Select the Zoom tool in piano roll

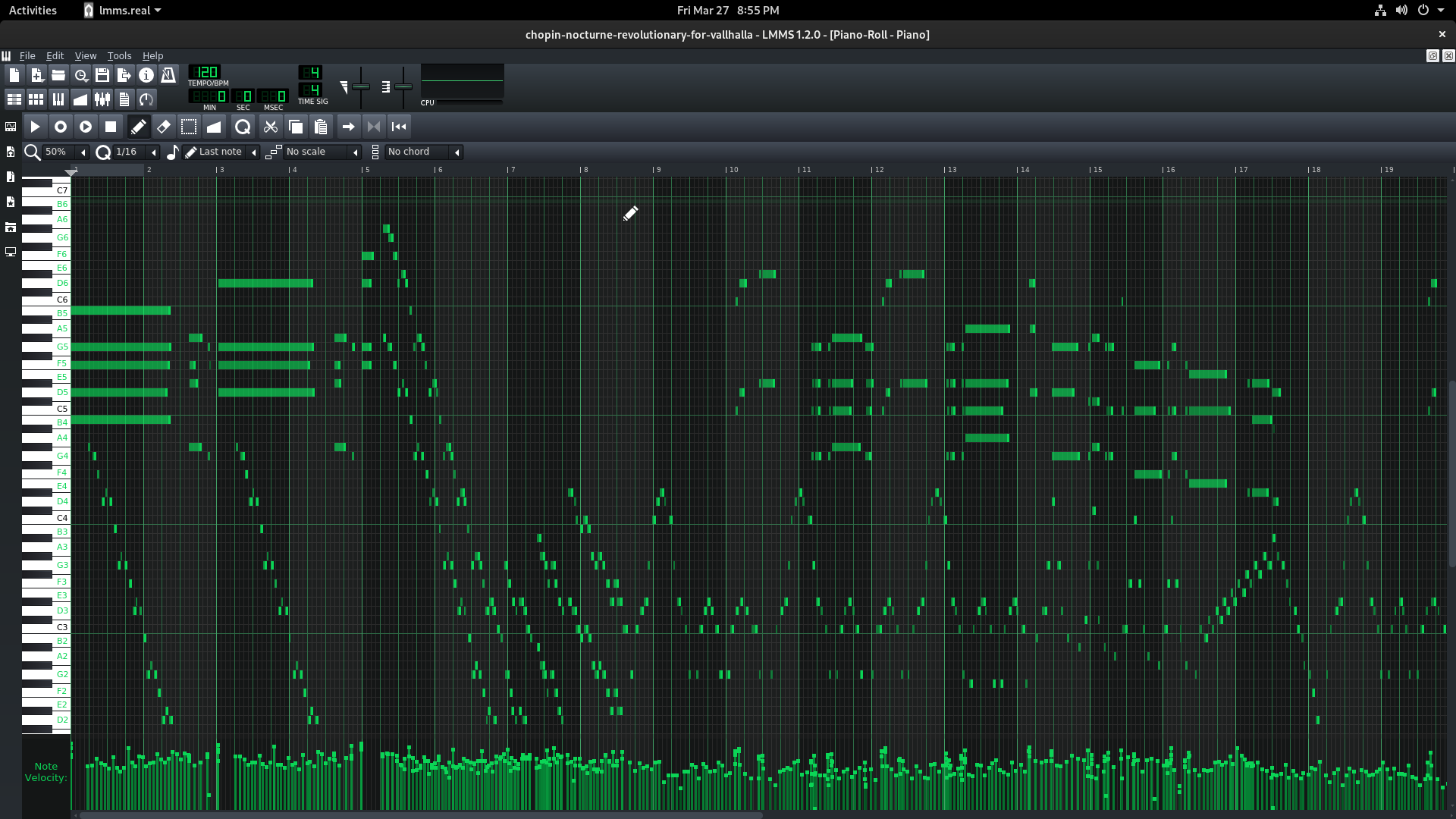tap(242, 126)
